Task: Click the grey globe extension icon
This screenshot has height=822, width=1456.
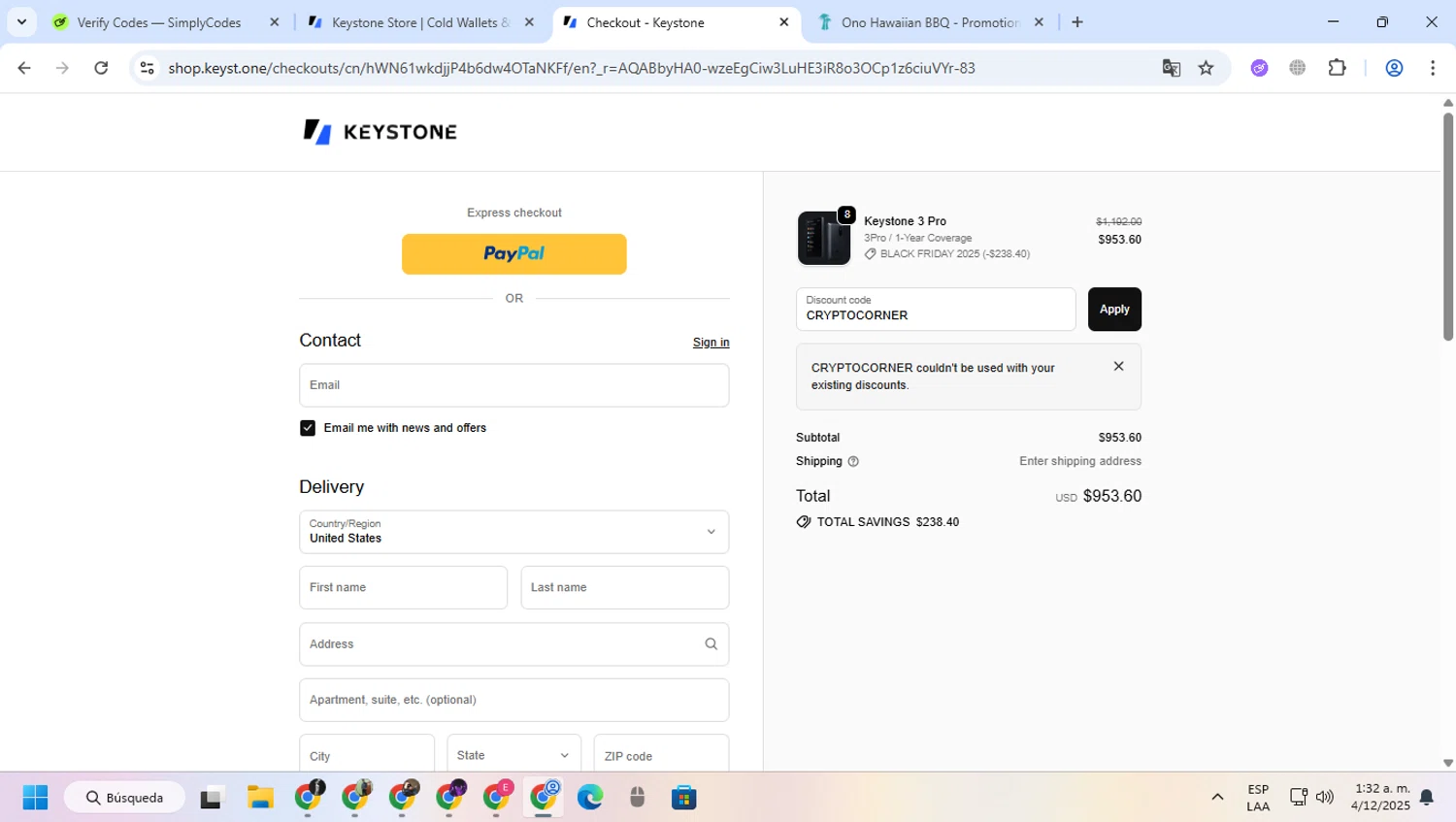Action: pyautogui.click(x=1298, y=68)
